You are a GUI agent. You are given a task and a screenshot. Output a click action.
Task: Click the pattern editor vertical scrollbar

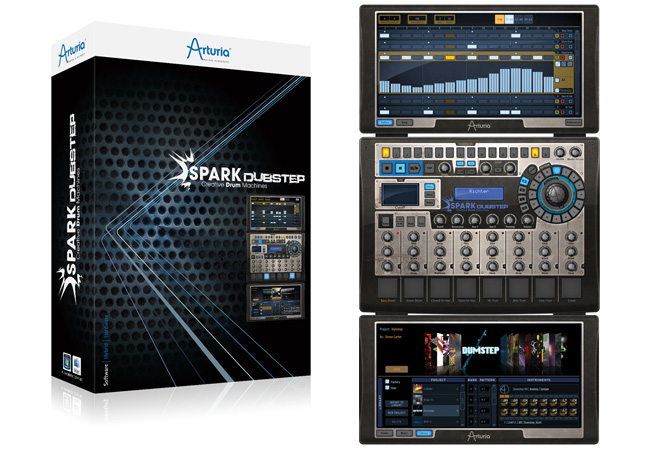(577, 72)
